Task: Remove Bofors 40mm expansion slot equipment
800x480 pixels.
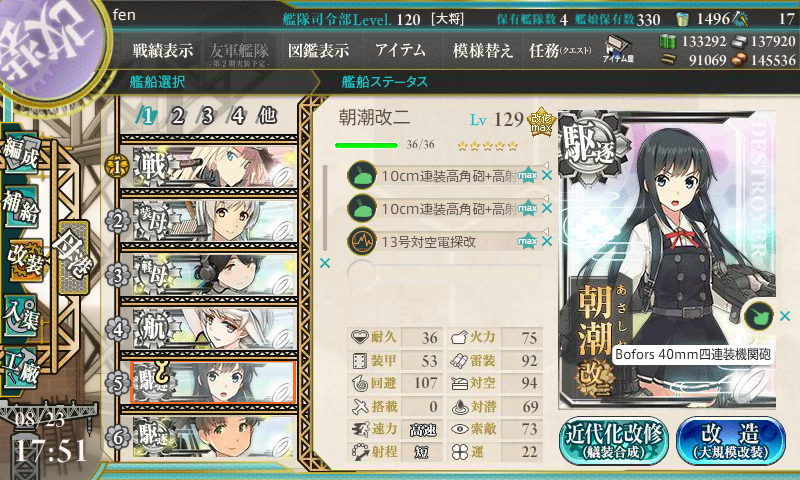Action: [x=785, y=316]
